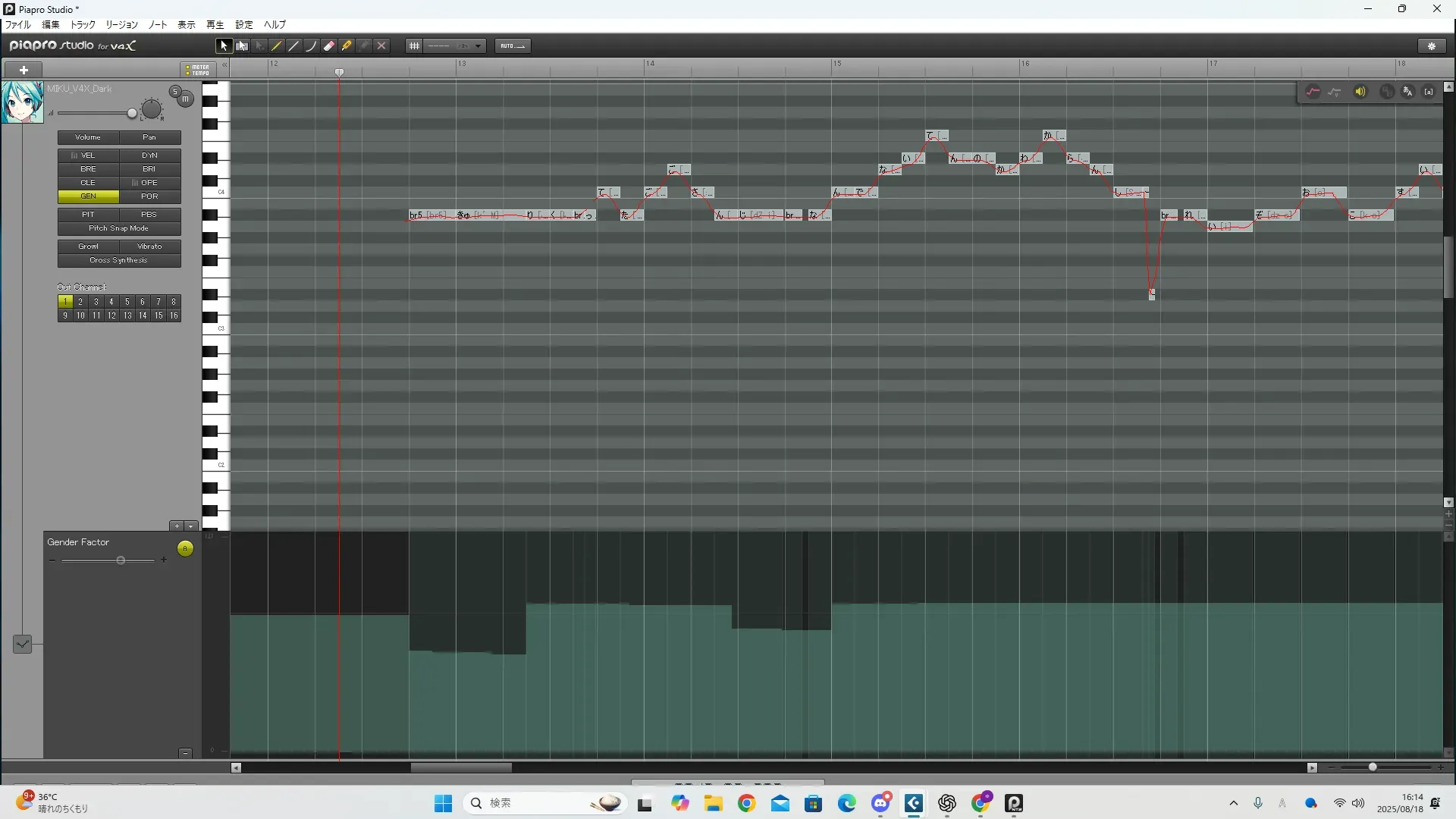The image size is (1456, 819).
Task: Solo the MIKU_V4X_Dark track
Action: click(175, 92)
